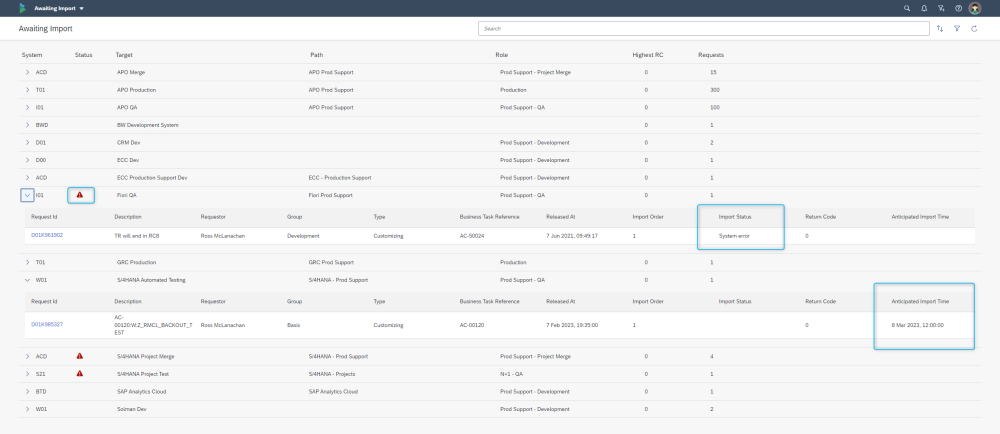Select the S21 system label

41,373
